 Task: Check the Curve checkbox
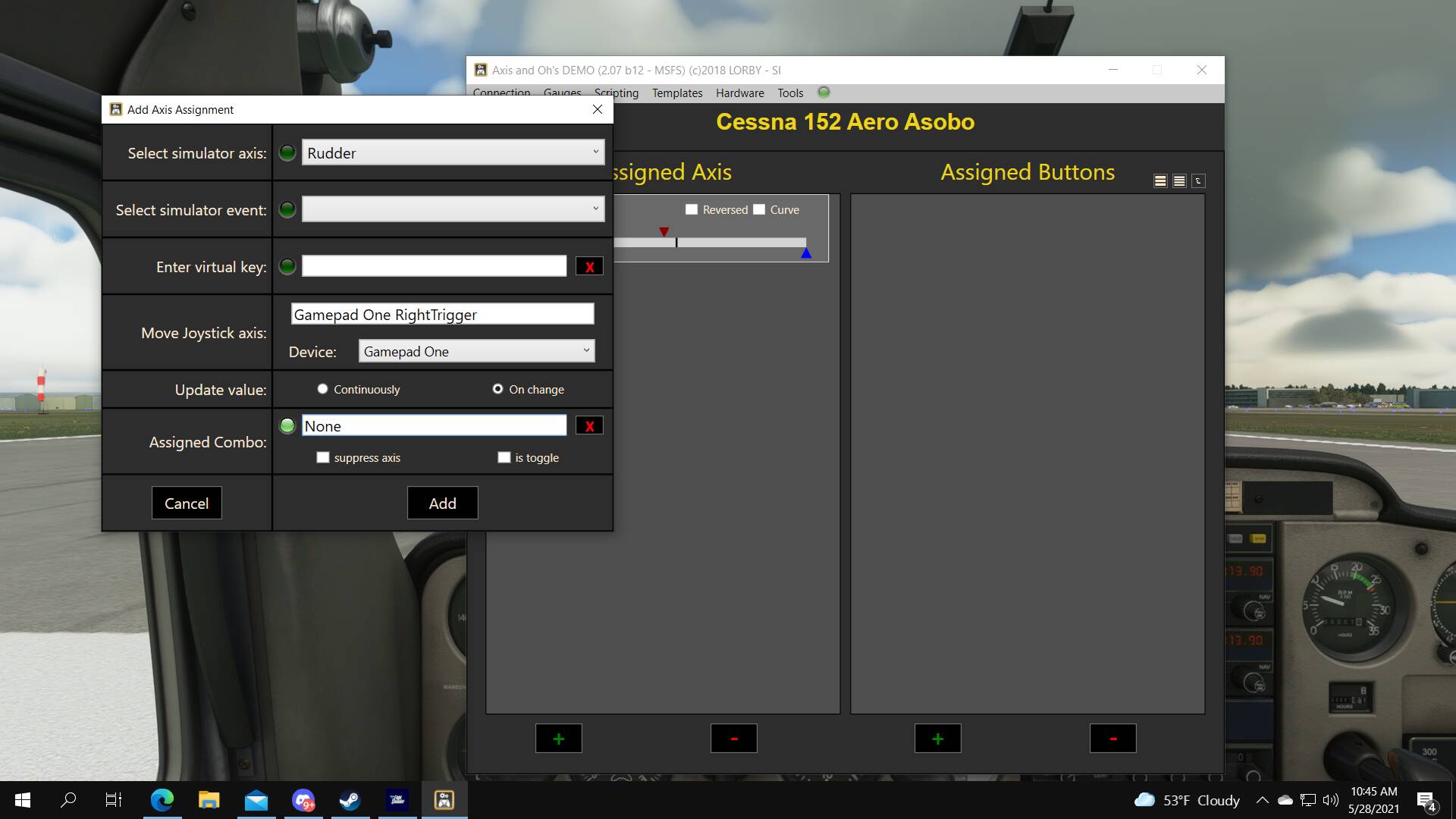pos(759,209)
